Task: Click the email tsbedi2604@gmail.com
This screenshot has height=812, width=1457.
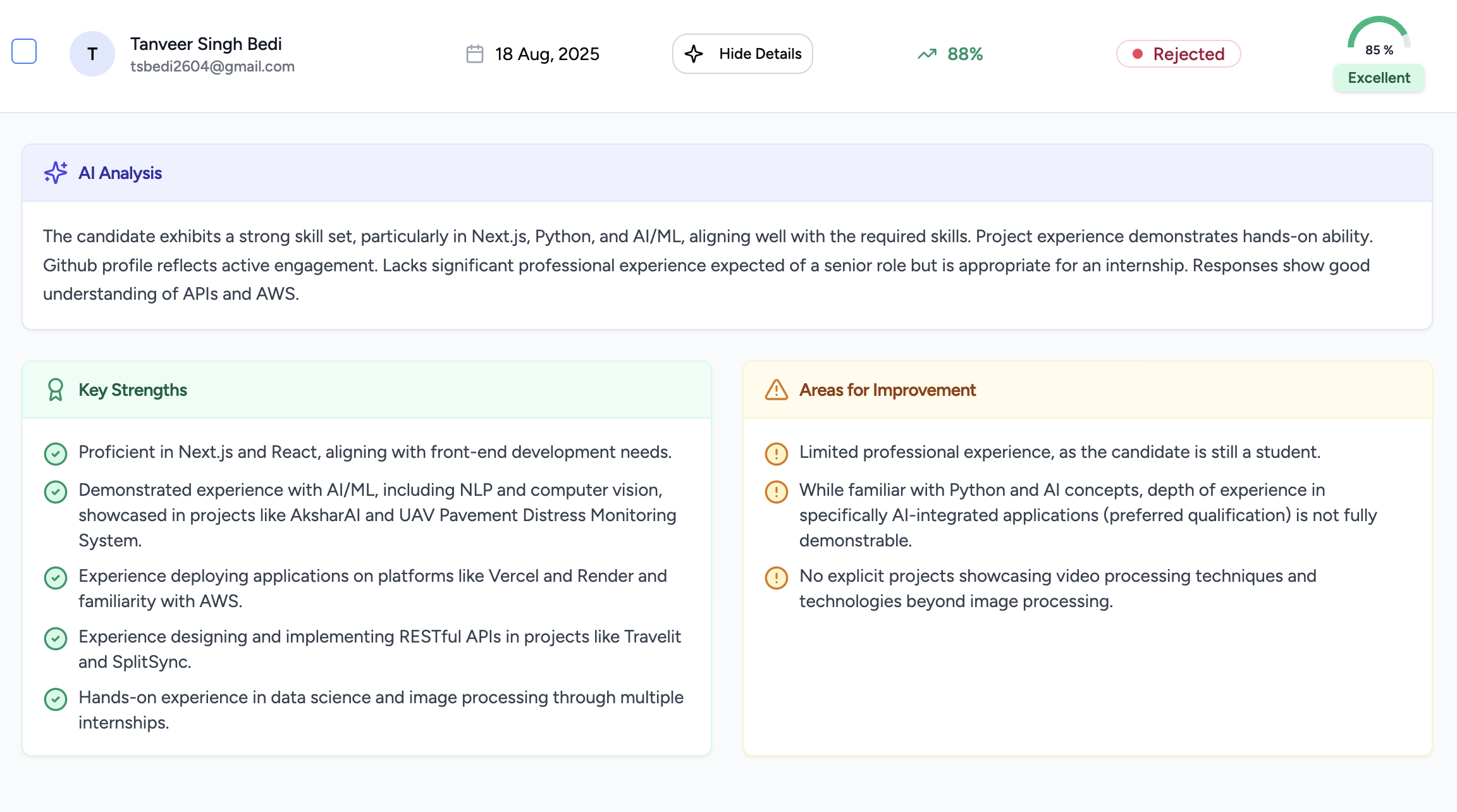Action: click(x=212, y=66)
